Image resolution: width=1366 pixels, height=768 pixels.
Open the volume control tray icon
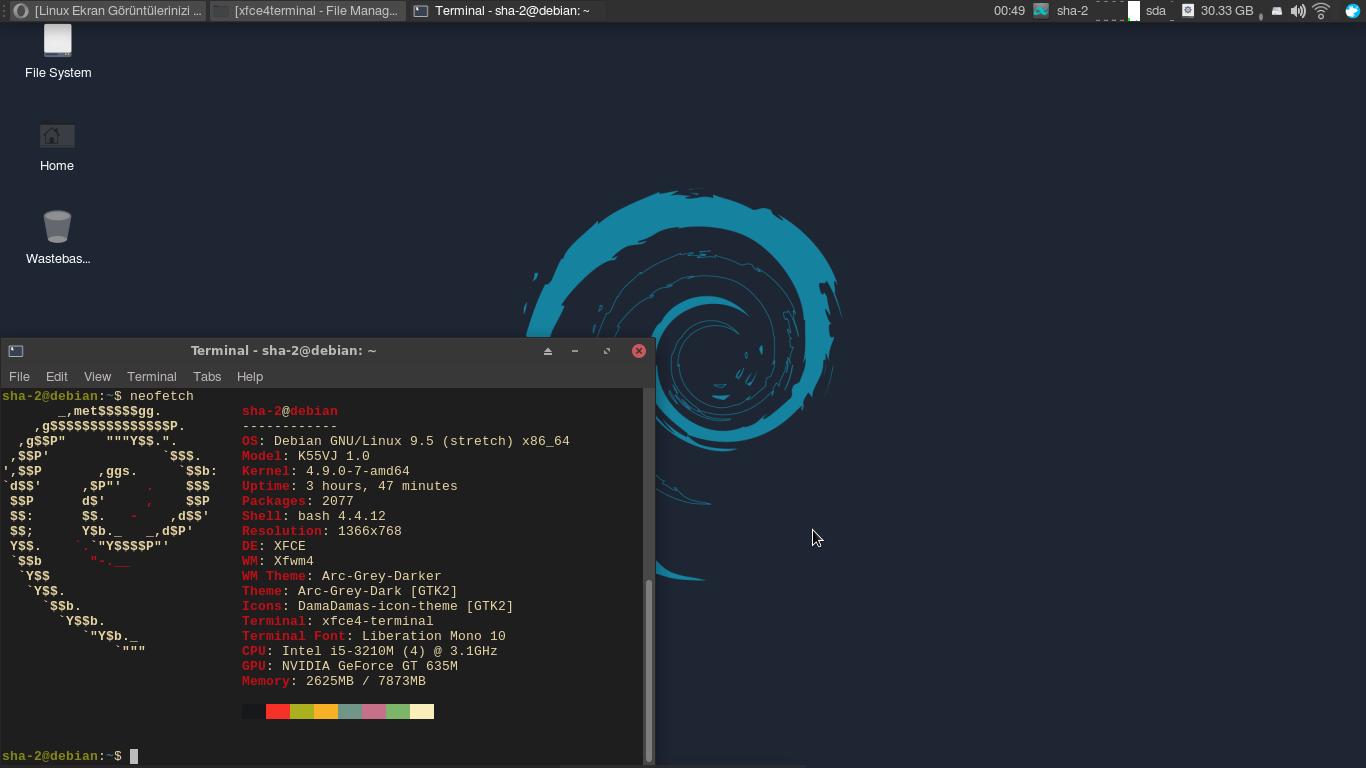click(1298, 11)
